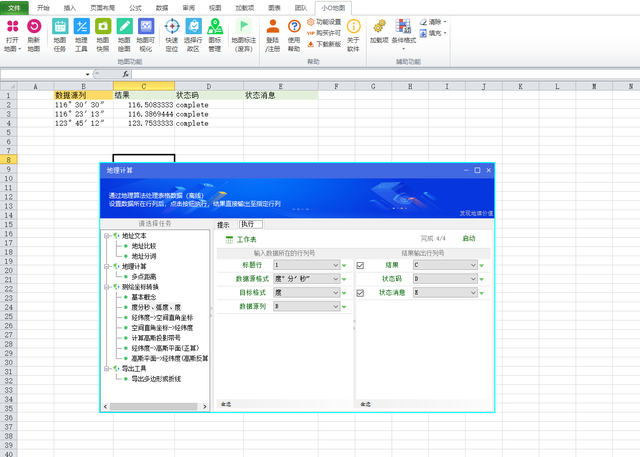Open the 目标格式 combo box
Screen dimensions: 640x457
tap(307, 293)
